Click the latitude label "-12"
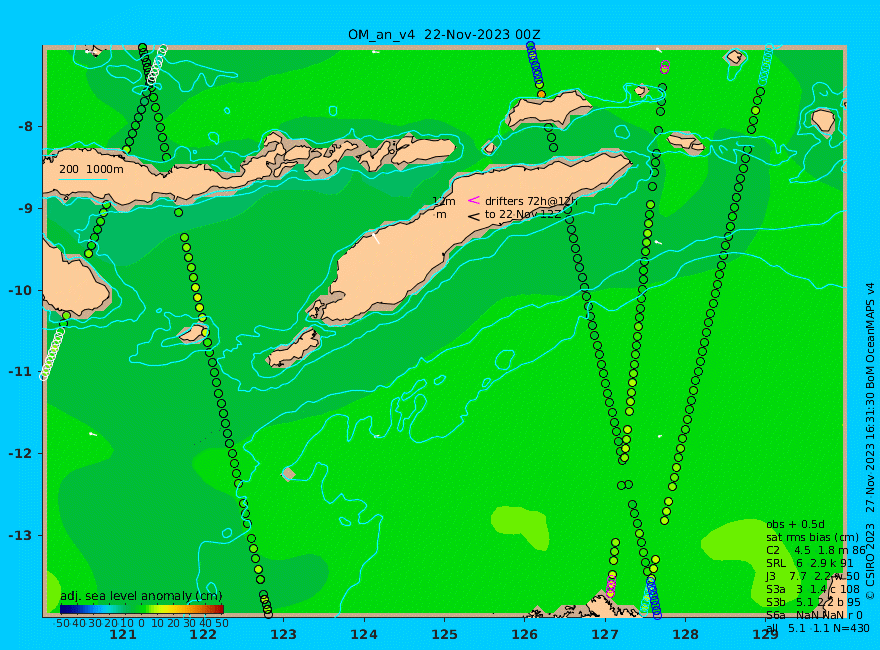Screen dimensions: 880x650 pyautogui.click(x=21, y=454)
